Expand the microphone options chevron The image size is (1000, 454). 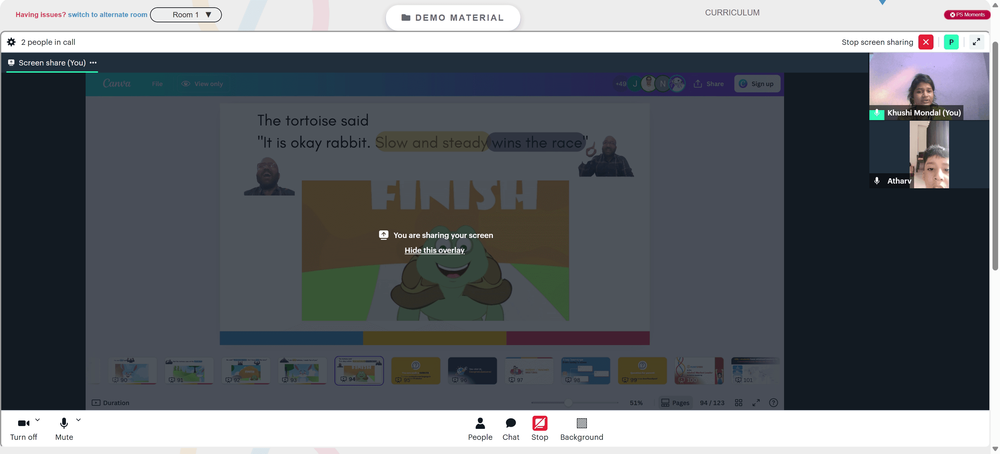pos(78,420)
